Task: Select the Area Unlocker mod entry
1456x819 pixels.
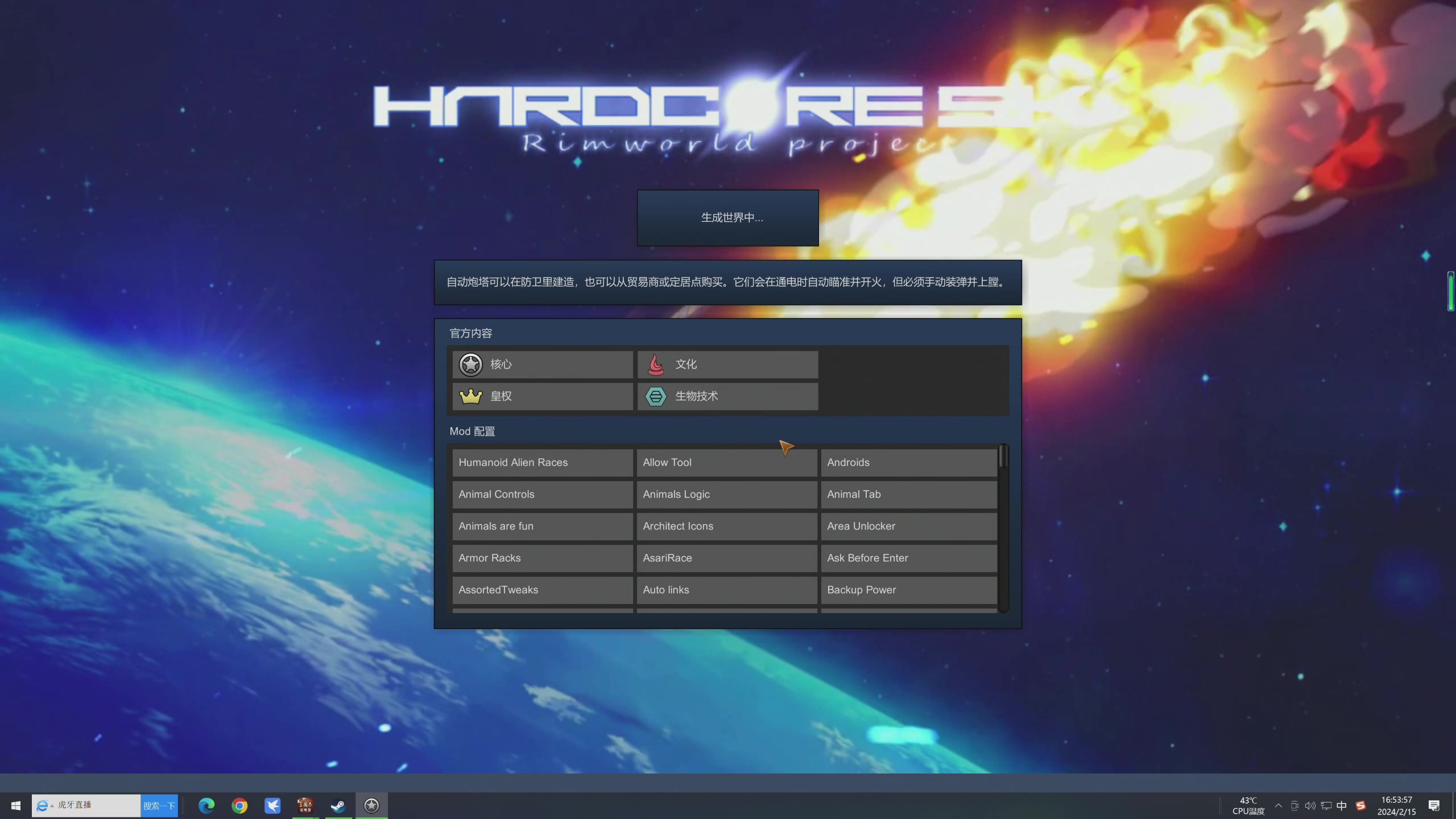Action: point(909,526)
